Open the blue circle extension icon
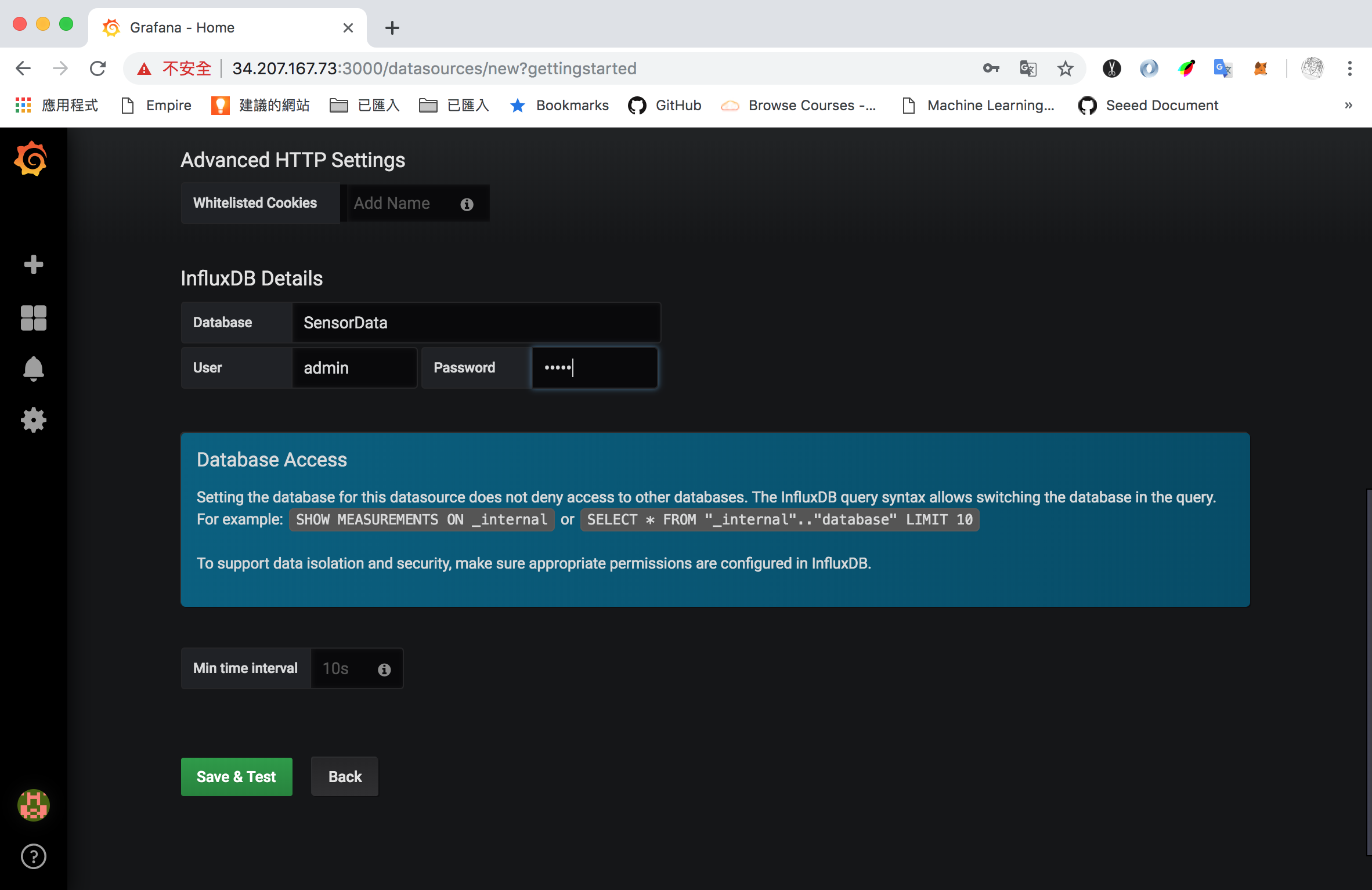 click(1149, 68)
